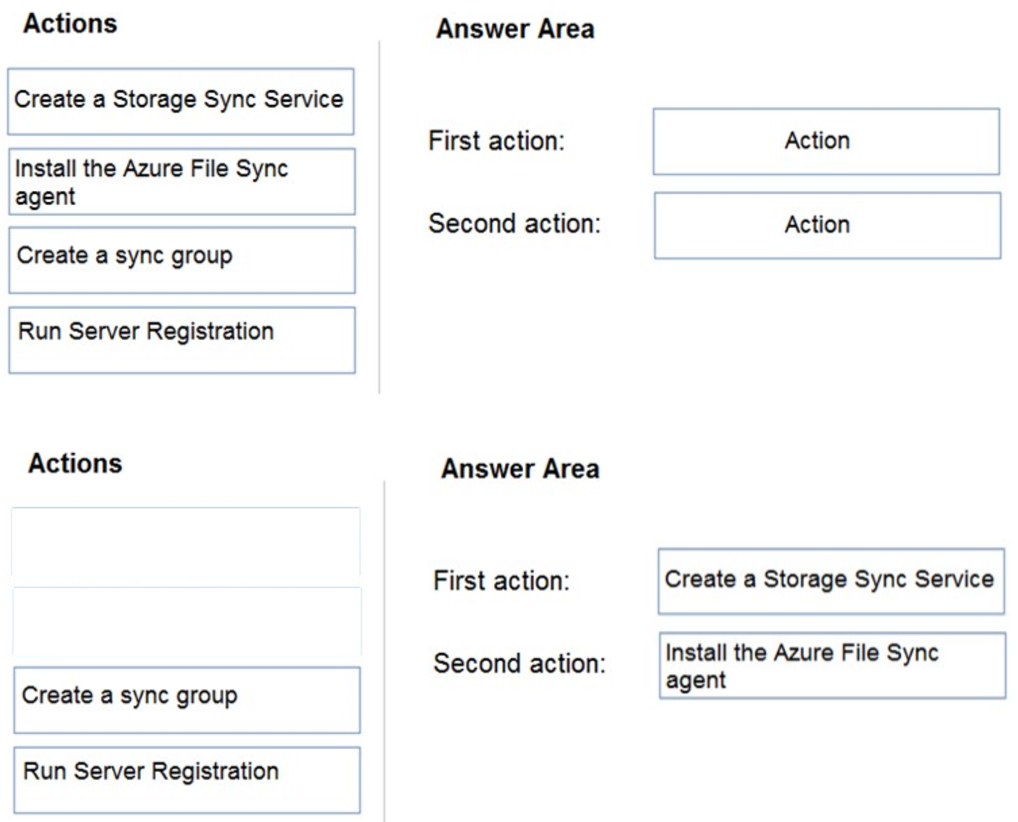Select Create a Storage Sync Service in the answer area
1018x822 pixels.
[832, 580]
